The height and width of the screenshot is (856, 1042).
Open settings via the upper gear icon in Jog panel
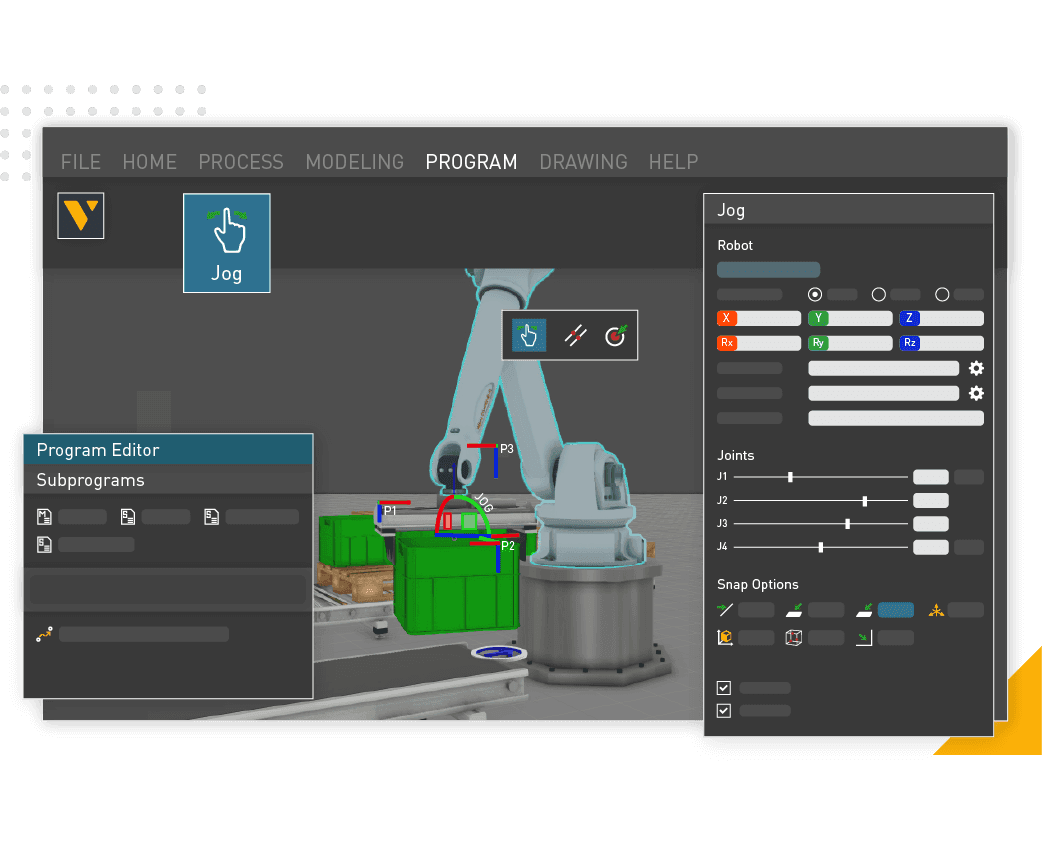pos(976,368)
